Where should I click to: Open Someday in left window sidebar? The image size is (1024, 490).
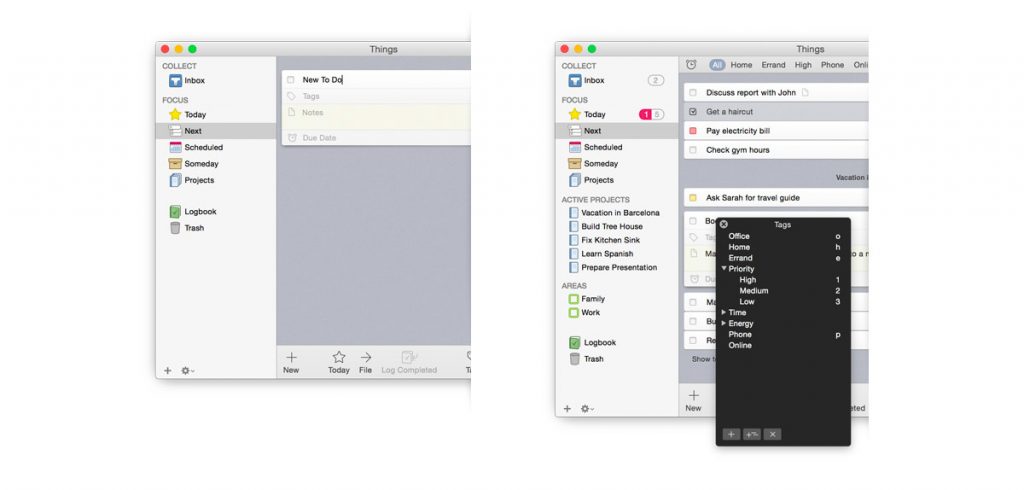click(x=194, y=164)
